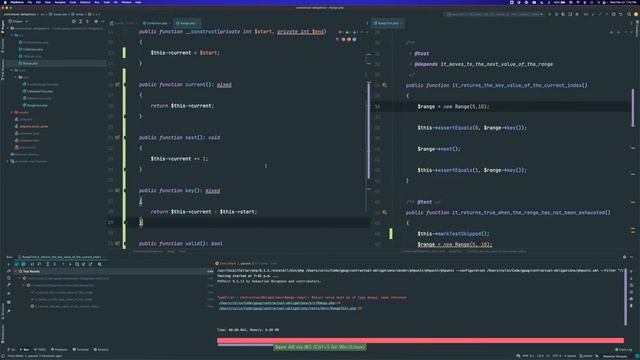Image resolution: width=640 pixels, height=360 pixels.
Task: Collapse the src folder in Project tree
Action: [12, 35]
